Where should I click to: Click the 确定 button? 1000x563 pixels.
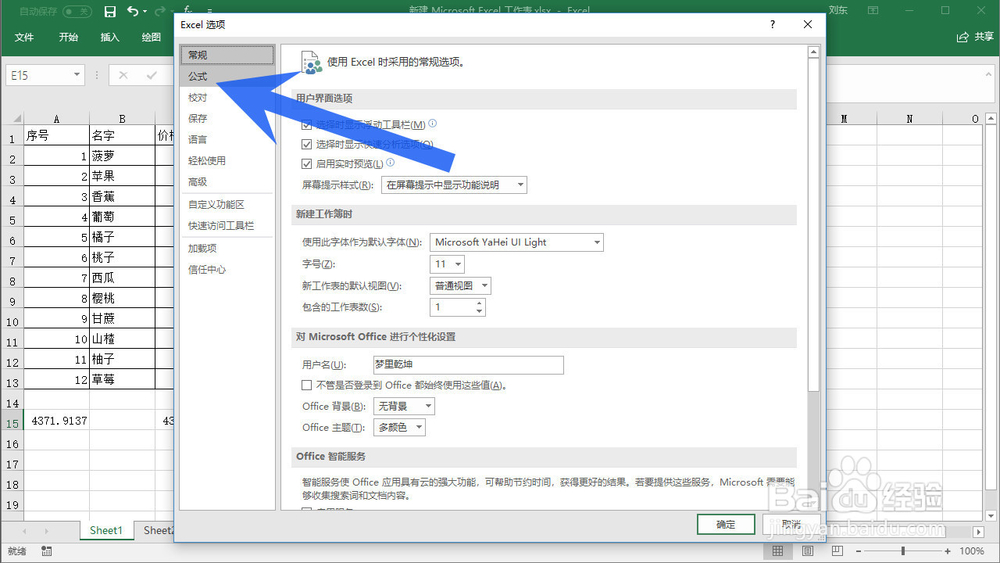pos(726,524)
